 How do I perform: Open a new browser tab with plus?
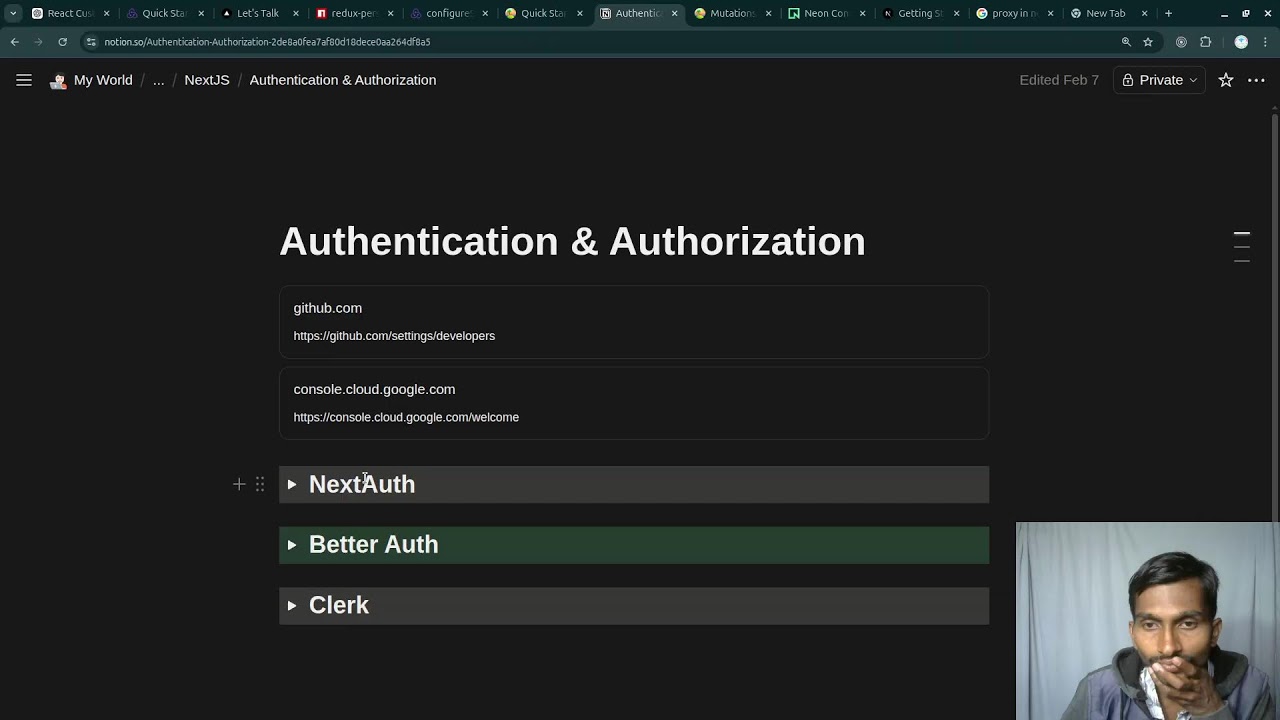tap(1168, 13)
